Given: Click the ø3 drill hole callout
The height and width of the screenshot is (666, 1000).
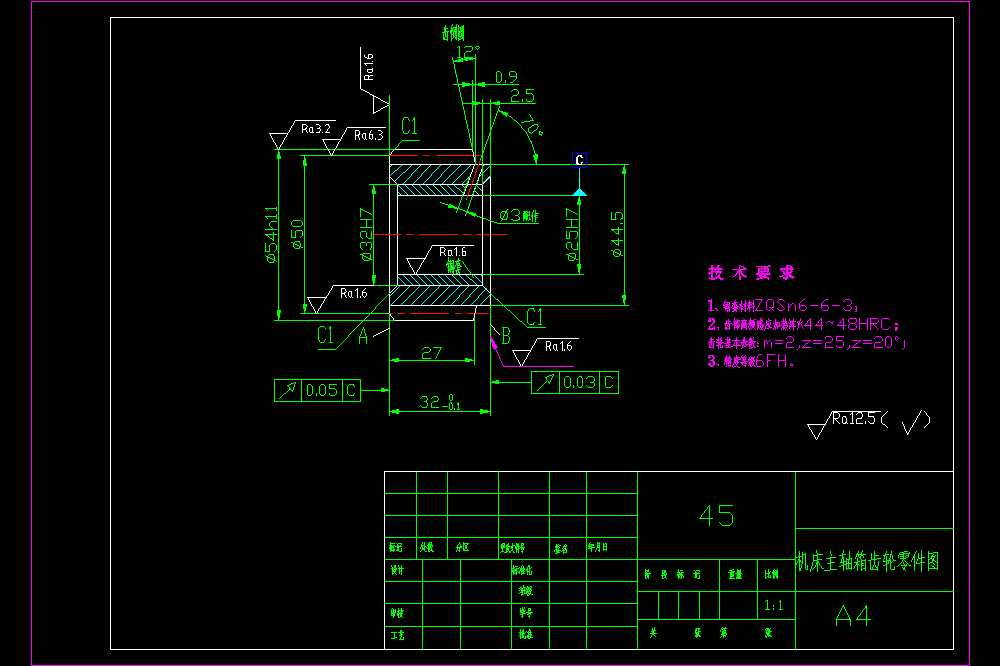Looking at the screenshot, I should coord(519,216).
